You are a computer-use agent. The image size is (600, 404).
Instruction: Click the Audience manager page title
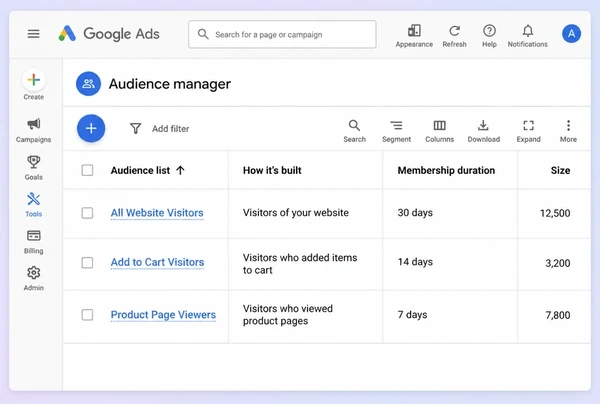coord(170,84)
